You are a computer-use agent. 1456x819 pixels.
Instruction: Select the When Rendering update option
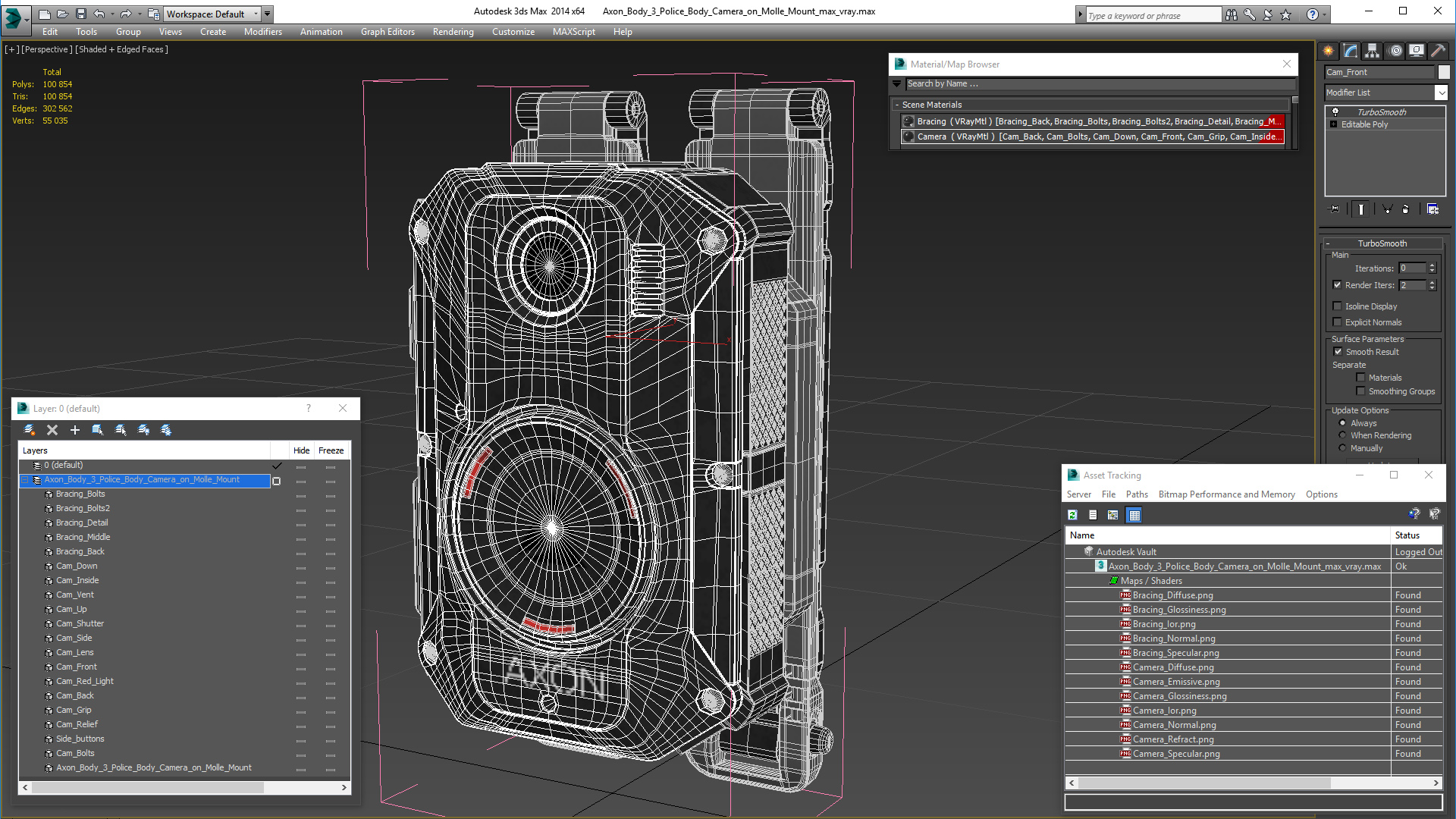point(1343,435)
